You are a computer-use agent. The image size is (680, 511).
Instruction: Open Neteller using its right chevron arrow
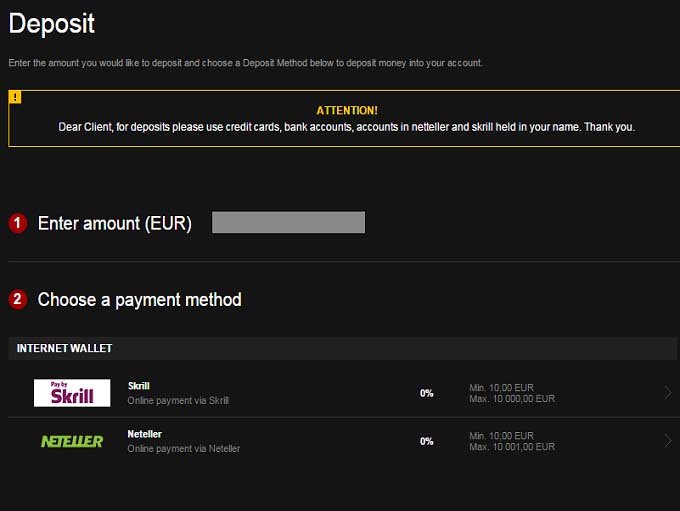pos(667,441)
